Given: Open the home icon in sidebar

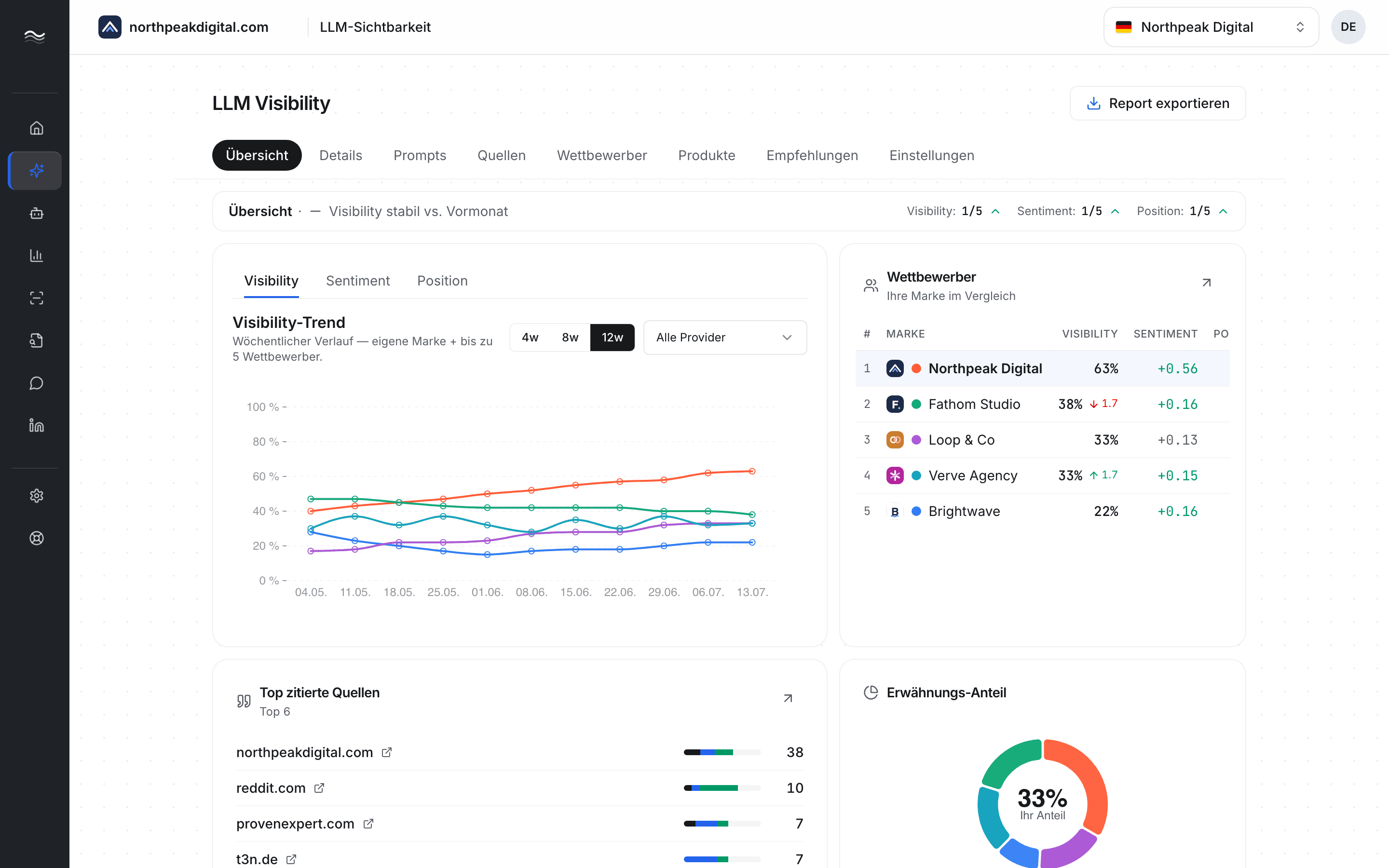Looking at the screenshot, I should click(x=36, y=128).
